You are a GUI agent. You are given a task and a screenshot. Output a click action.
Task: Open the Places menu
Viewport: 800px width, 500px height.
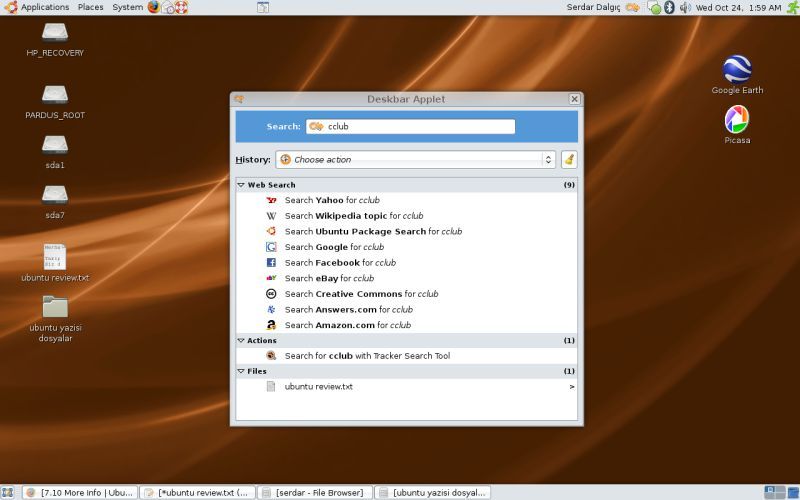tap(90, 7)
